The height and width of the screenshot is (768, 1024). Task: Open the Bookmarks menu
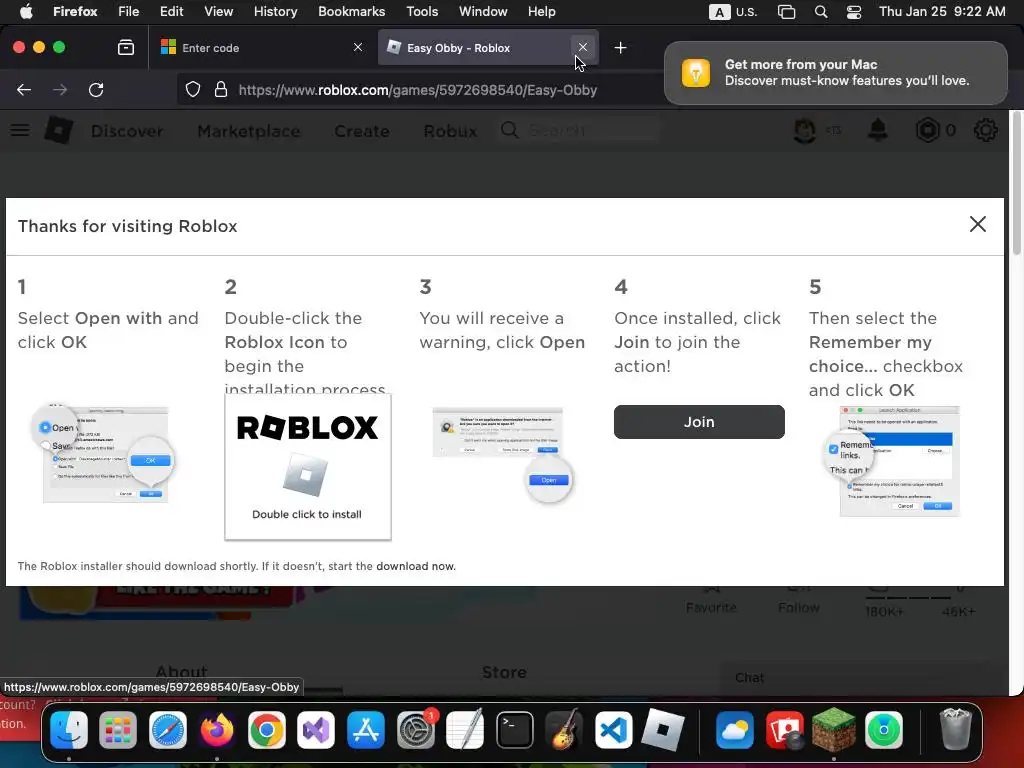351,11
